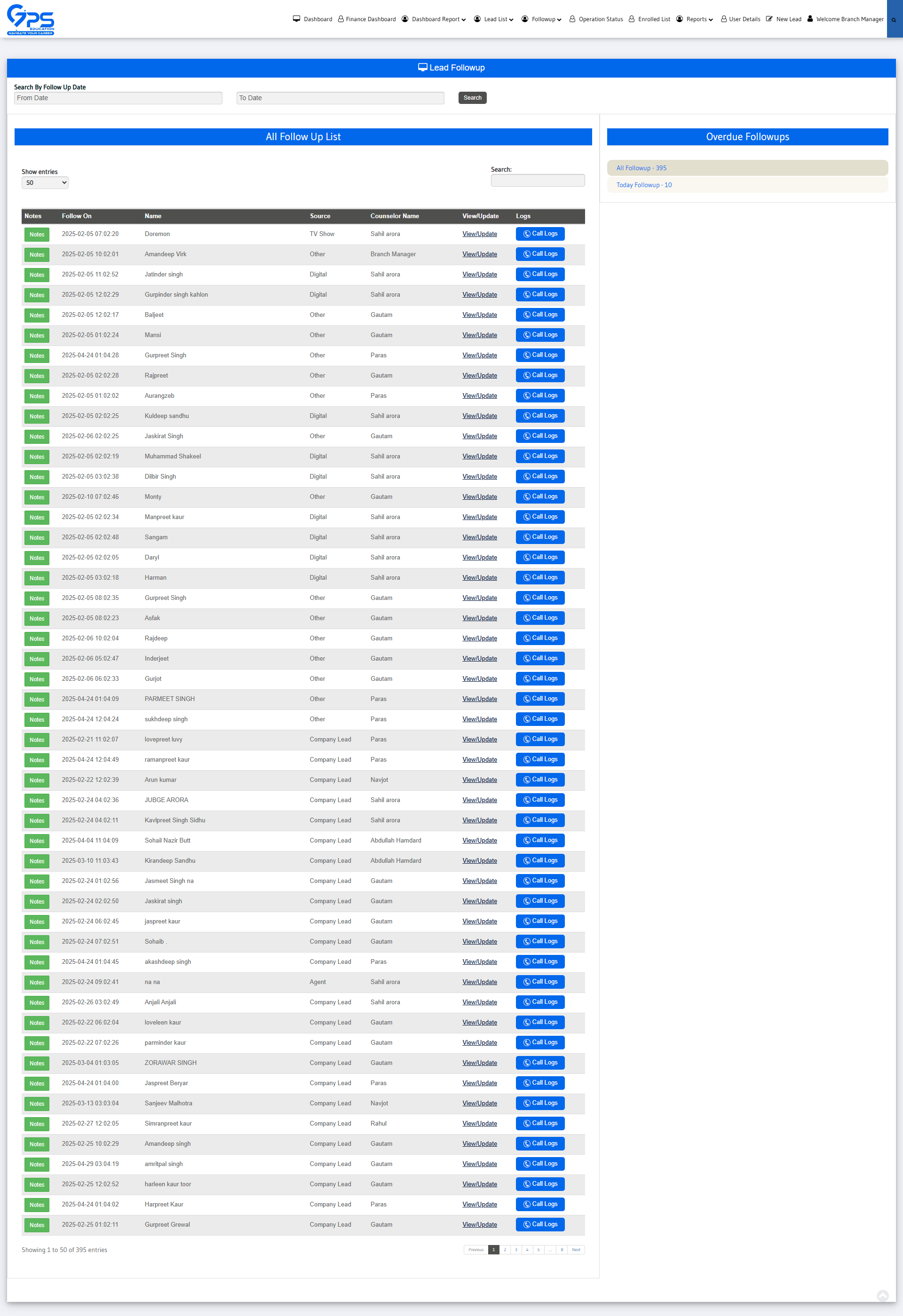This screenshot has height=1316, width=903.
Task: Open Call Logs for Doremon
Action: click(540, 234)
